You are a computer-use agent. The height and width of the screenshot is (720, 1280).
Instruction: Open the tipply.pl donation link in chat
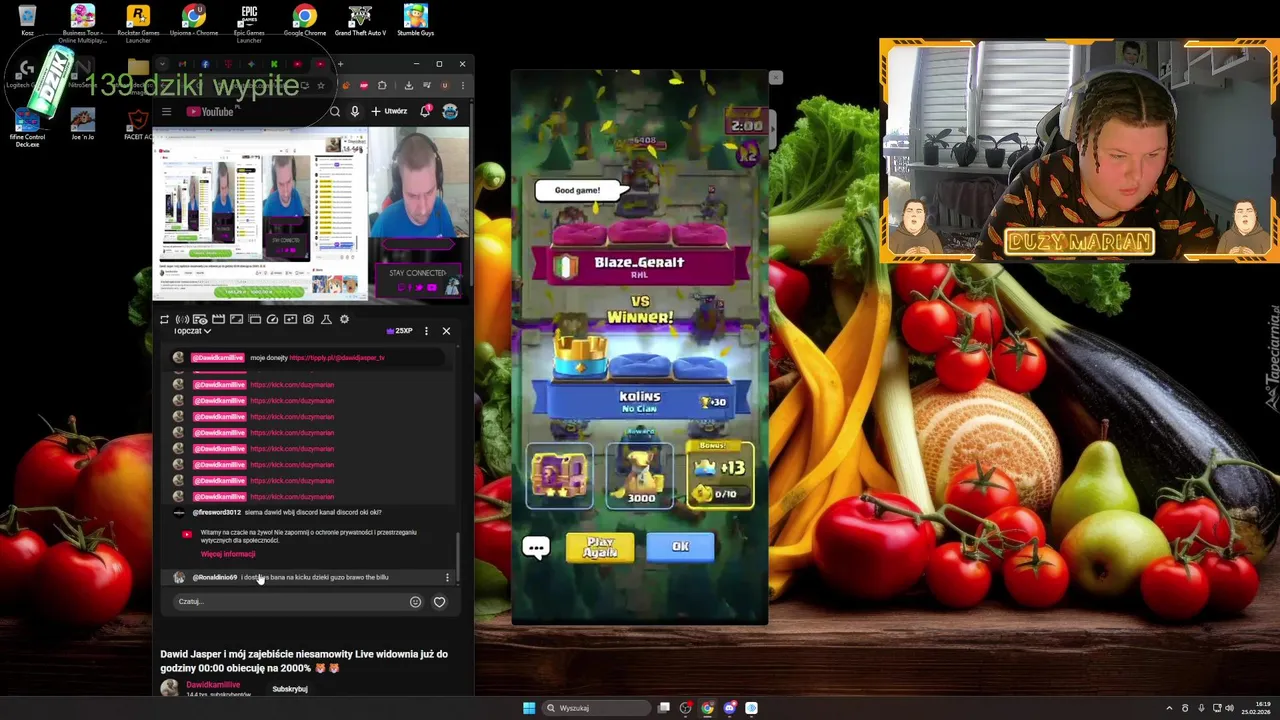[336, 357]
